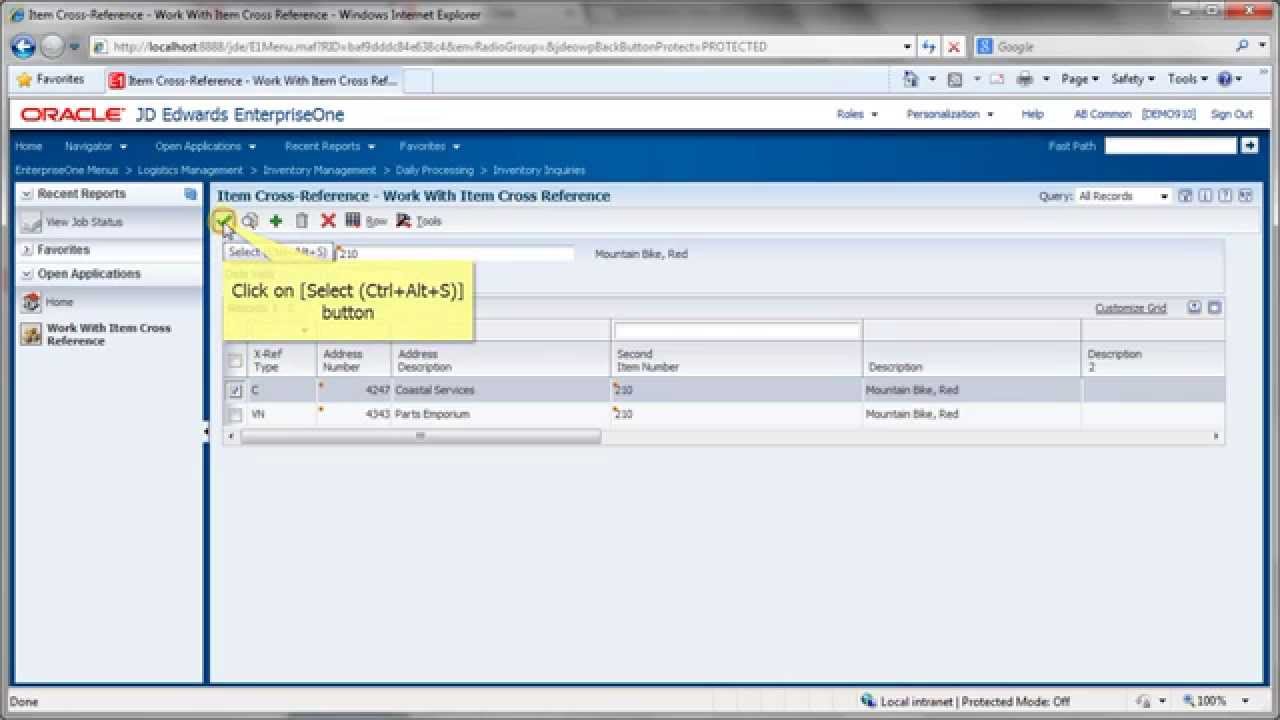The image size is (1280, 720).
Task: Click the item number field containing 210
Action: tap(455, 254)
